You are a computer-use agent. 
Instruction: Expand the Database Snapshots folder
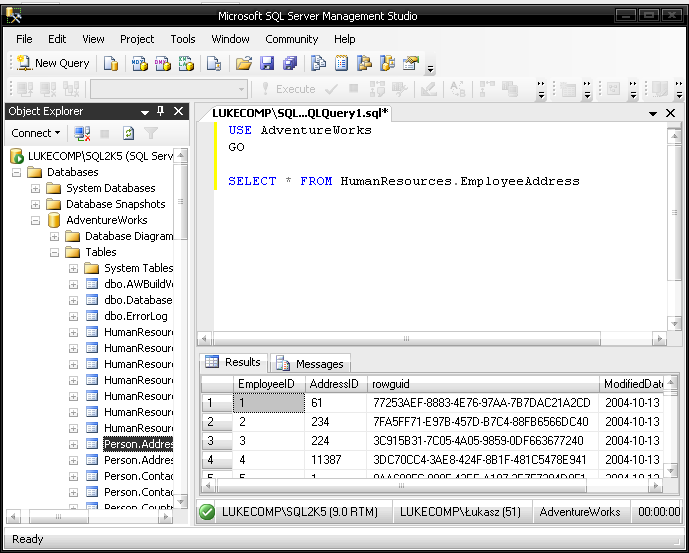[x=35, y=204]
